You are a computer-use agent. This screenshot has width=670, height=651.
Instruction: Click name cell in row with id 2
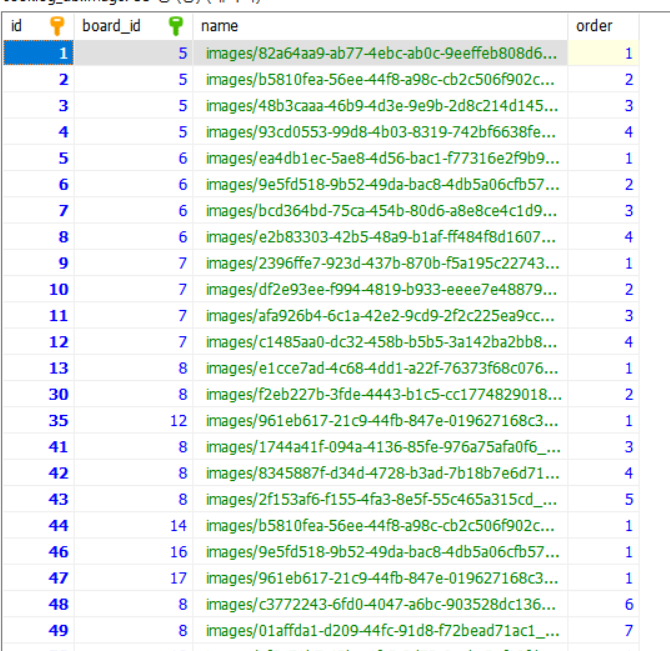click(x=380, y=79)
